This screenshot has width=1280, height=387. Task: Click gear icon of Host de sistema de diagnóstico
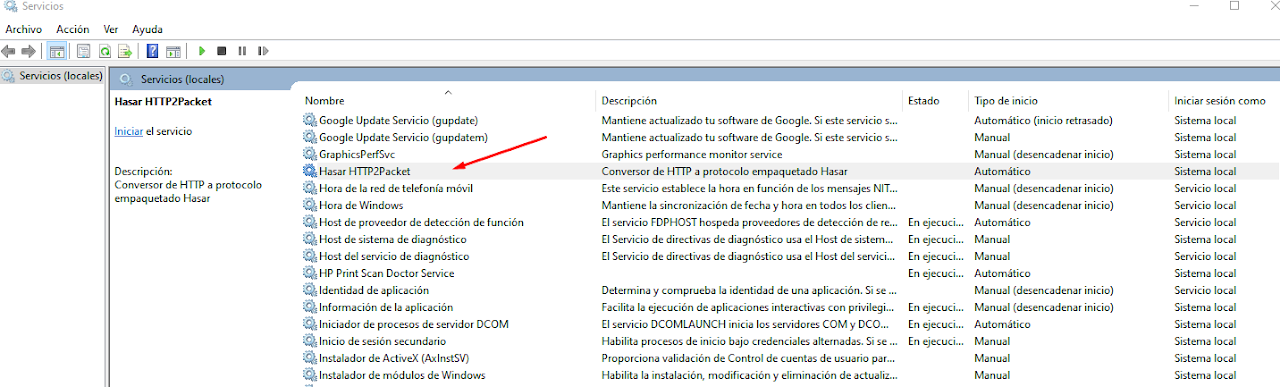point(310,239)
